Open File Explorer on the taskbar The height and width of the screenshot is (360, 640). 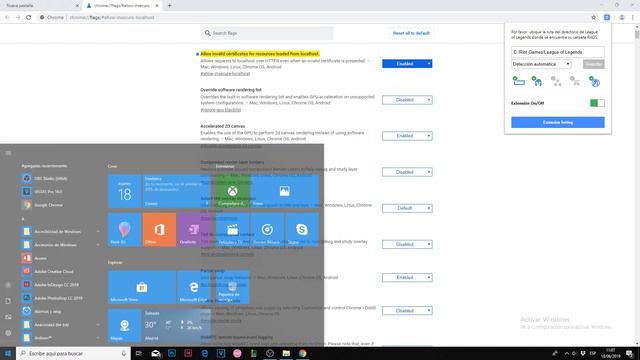tap(286, 353)
